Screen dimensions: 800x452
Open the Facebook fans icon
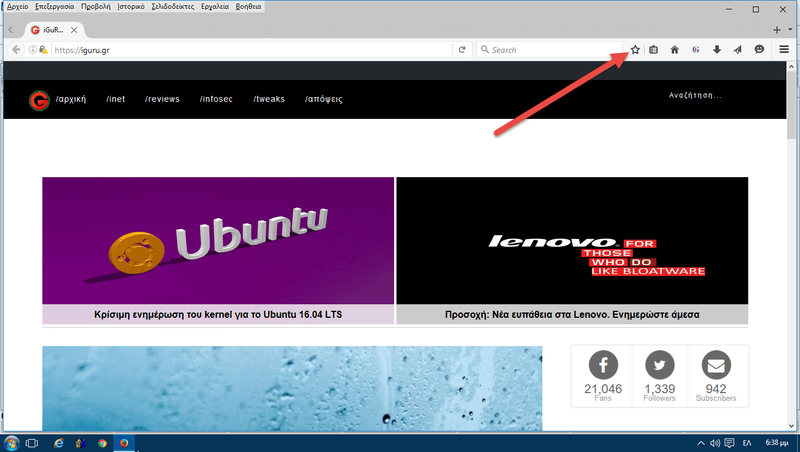[x=603, y=365]
